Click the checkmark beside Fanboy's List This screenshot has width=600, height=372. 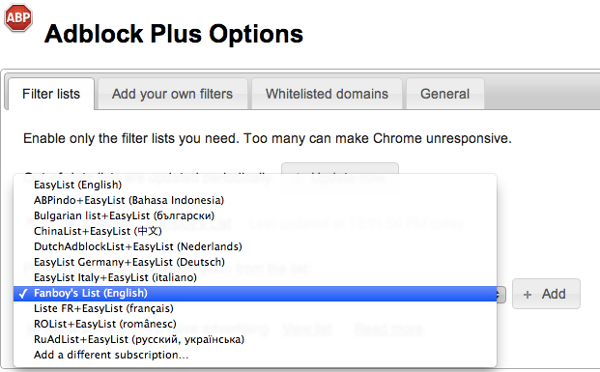[x=23, y=294]
